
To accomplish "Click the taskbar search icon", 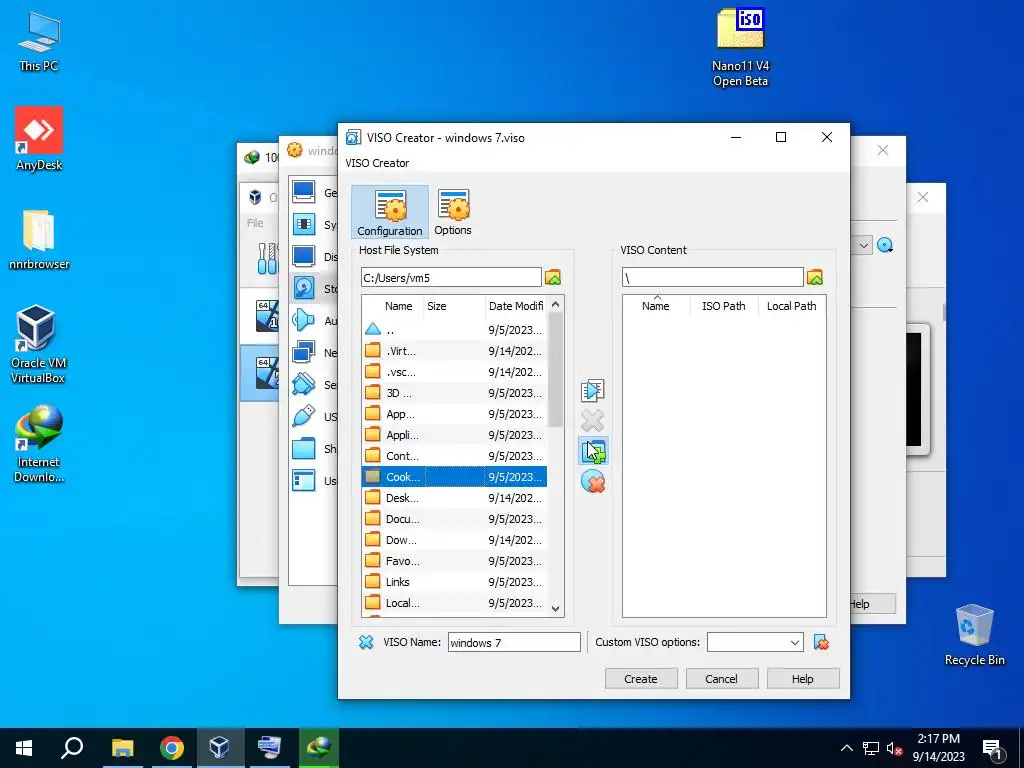I will [72, 748].
